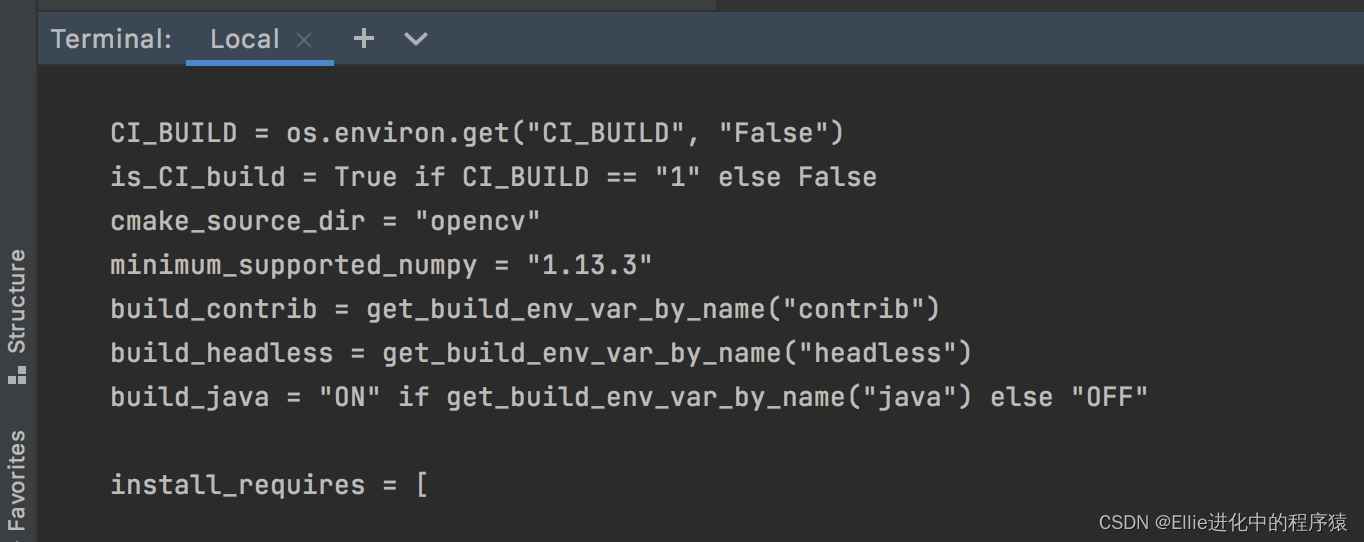
Task: Open a new terminal session with plus icon
Action: tap(364, 39)
